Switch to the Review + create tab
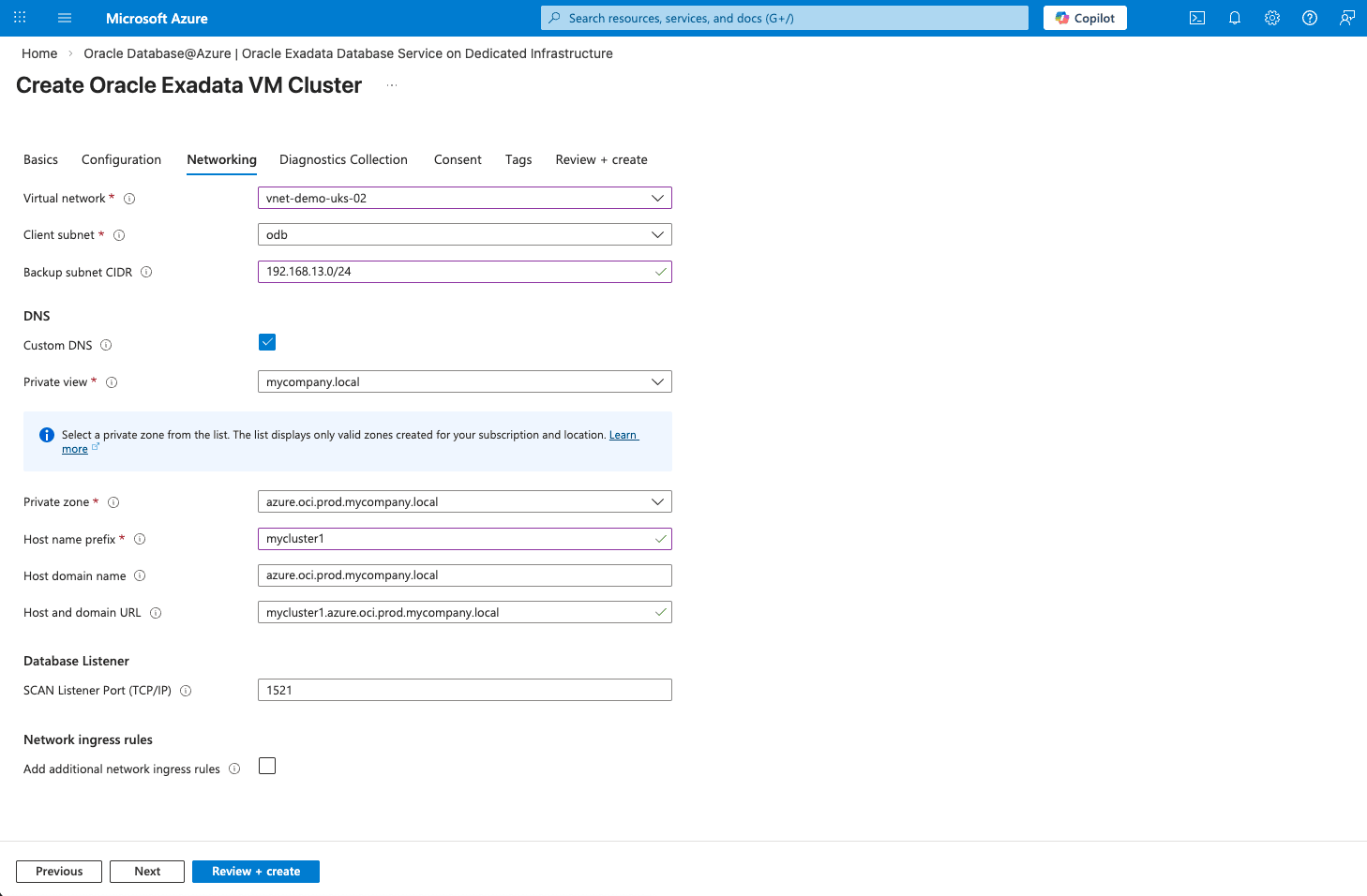Screen dimensions: 1367x896 601,159
